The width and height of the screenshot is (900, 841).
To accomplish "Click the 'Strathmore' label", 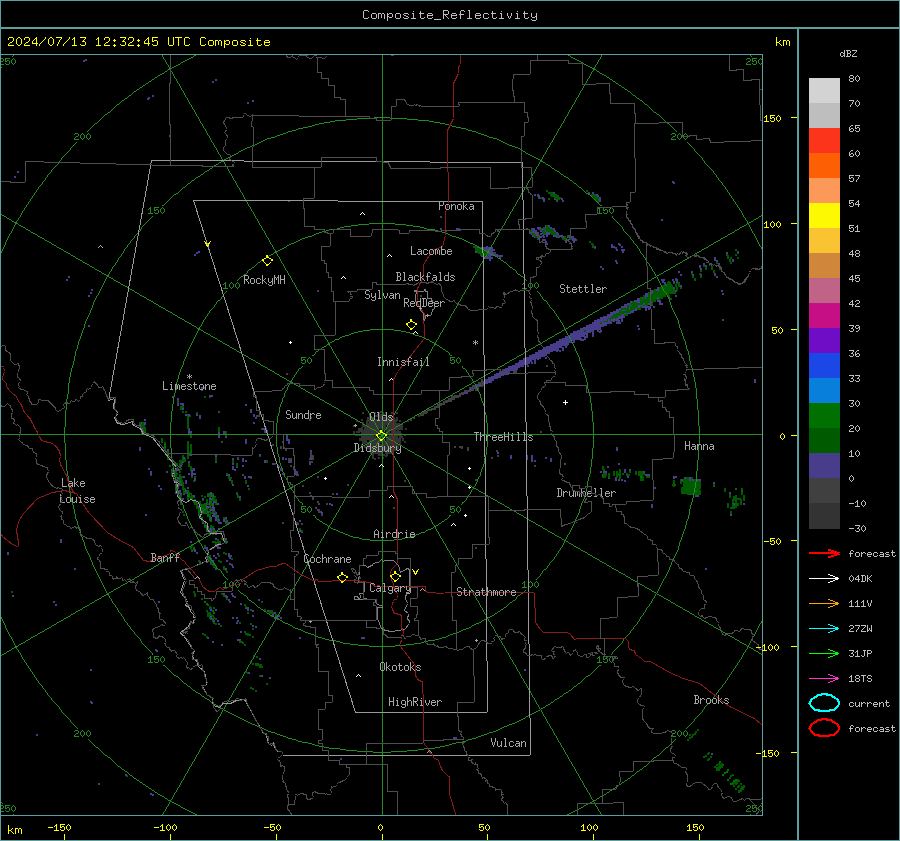I will [x=486, y=592].
